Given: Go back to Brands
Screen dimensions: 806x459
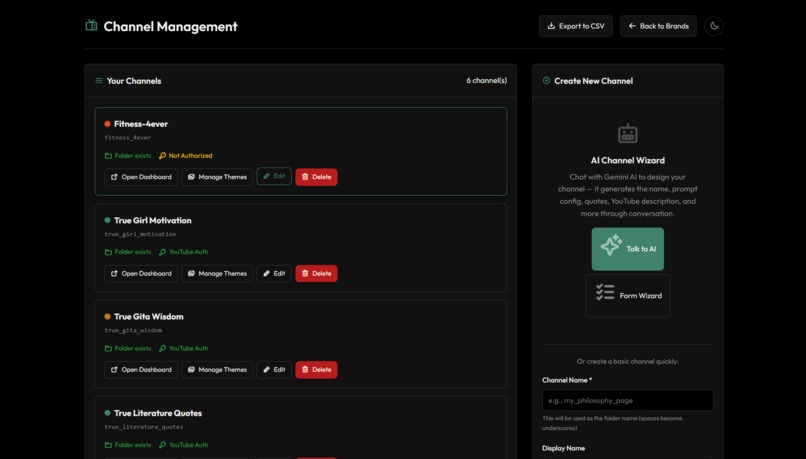Looking at the screenshot, I should (658, 26).
